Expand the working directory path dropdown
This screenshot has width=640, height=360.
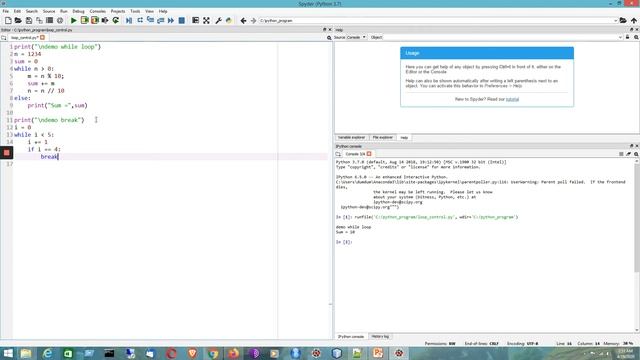615,20
